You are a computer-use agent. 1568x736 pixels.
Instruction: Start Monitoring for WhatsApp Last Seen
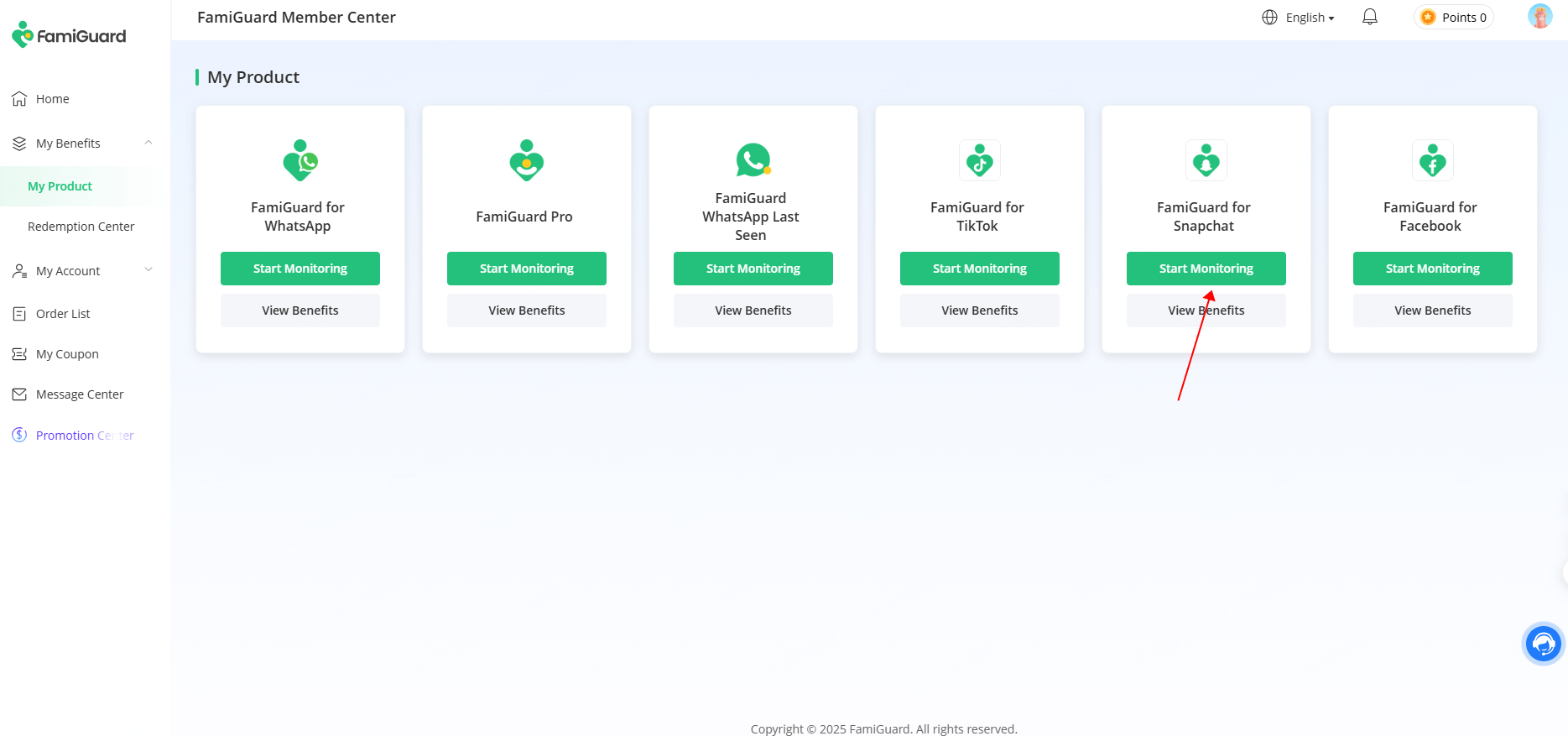click(753, 269)
